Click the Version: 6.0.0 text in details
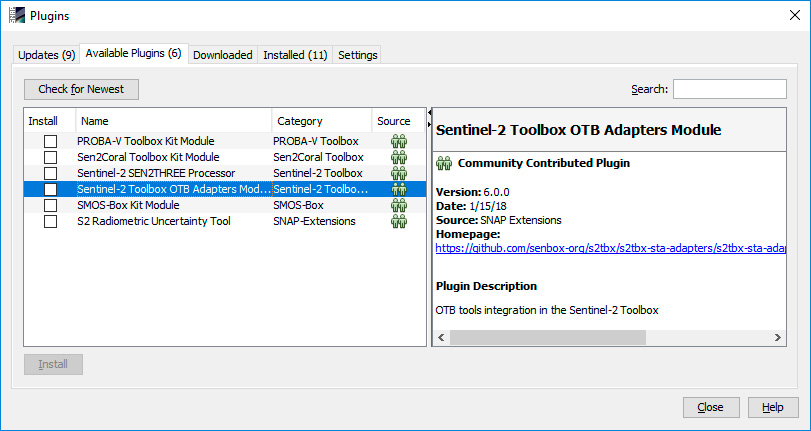Viewport: 811px width, 431px height. [x=473, y=192]
